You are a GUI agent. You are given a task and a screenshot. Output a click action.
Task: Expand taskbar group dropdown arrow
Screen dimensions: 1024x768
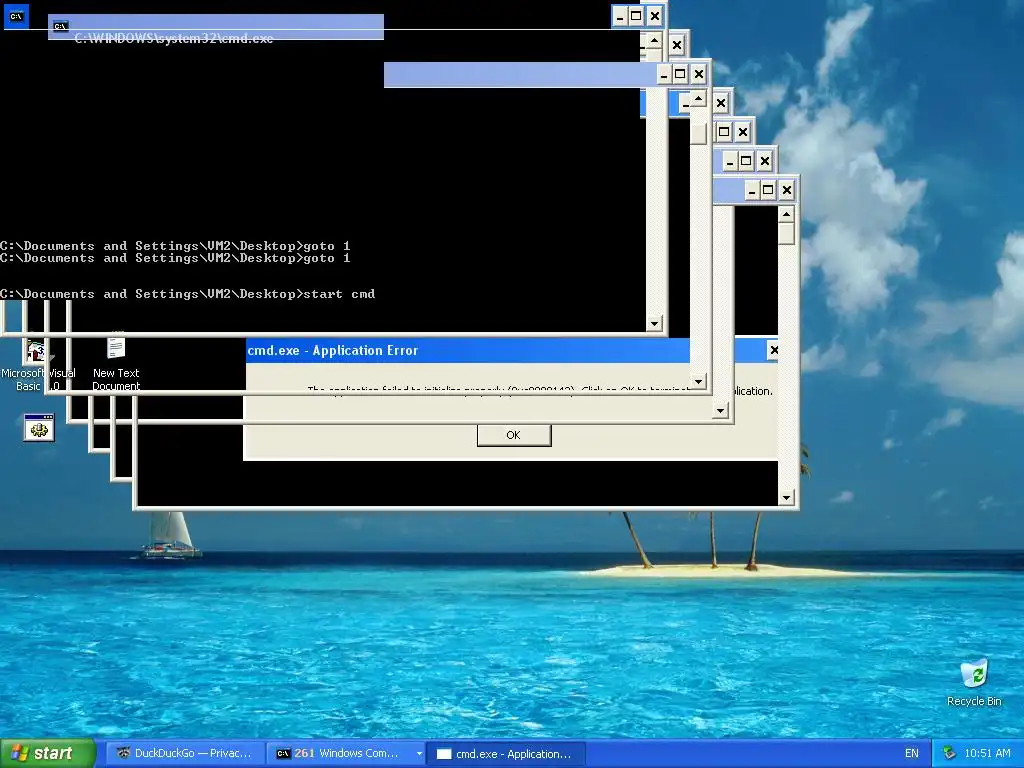click(419, 753)
